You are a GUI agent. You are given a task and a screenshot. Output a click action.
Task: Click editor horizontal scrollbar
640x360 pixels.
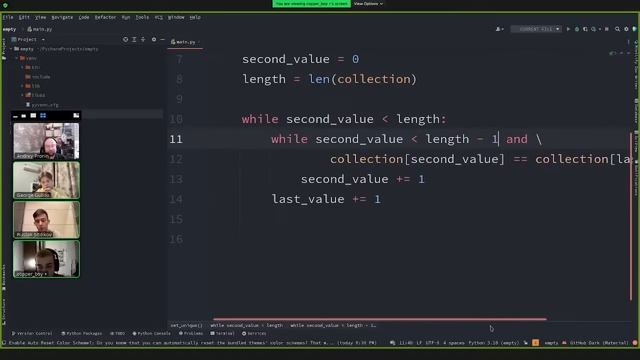point(380,319)
